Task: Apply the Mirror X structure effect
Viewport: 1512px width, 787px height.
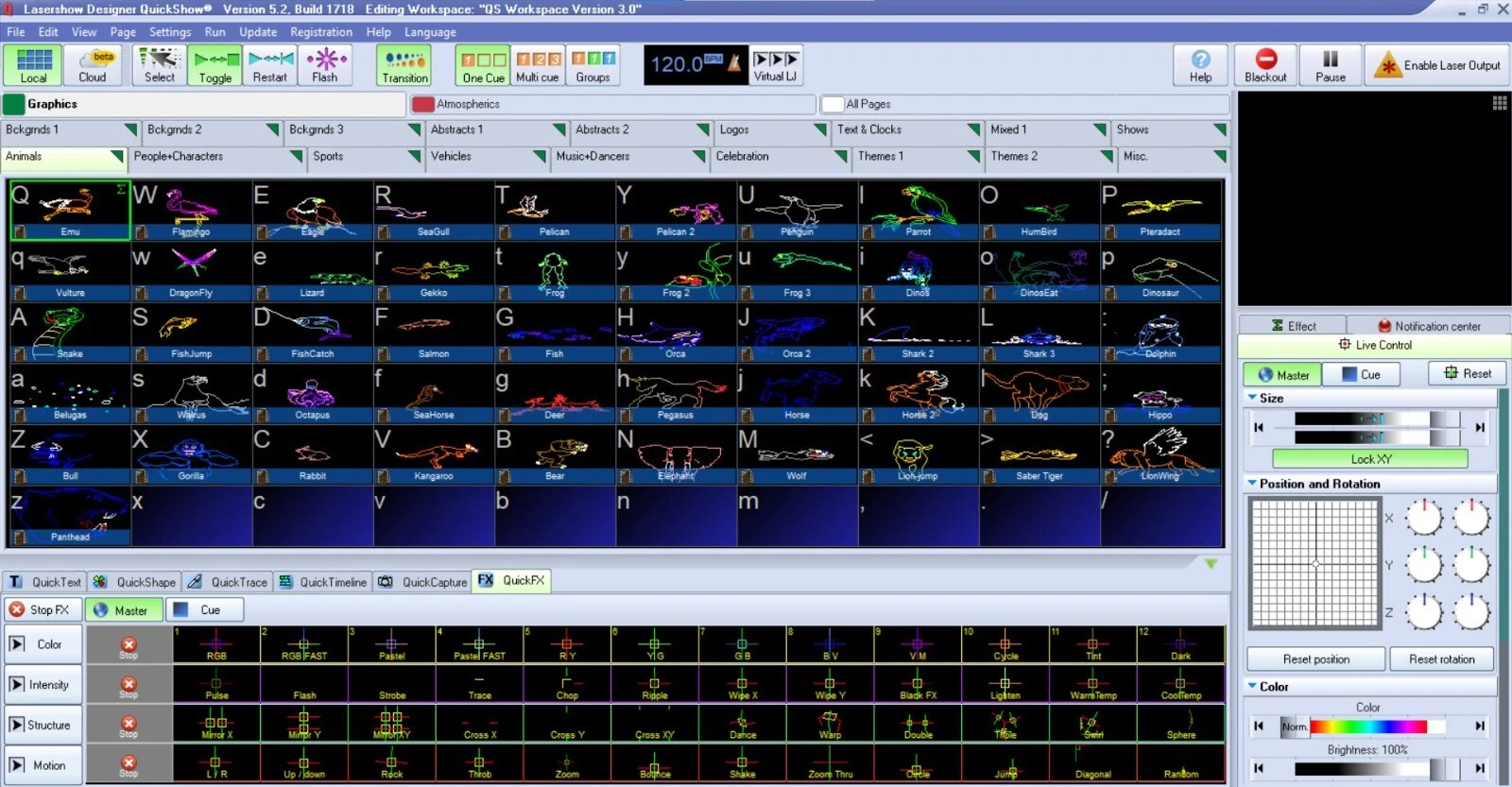Action: click(216, 725)
